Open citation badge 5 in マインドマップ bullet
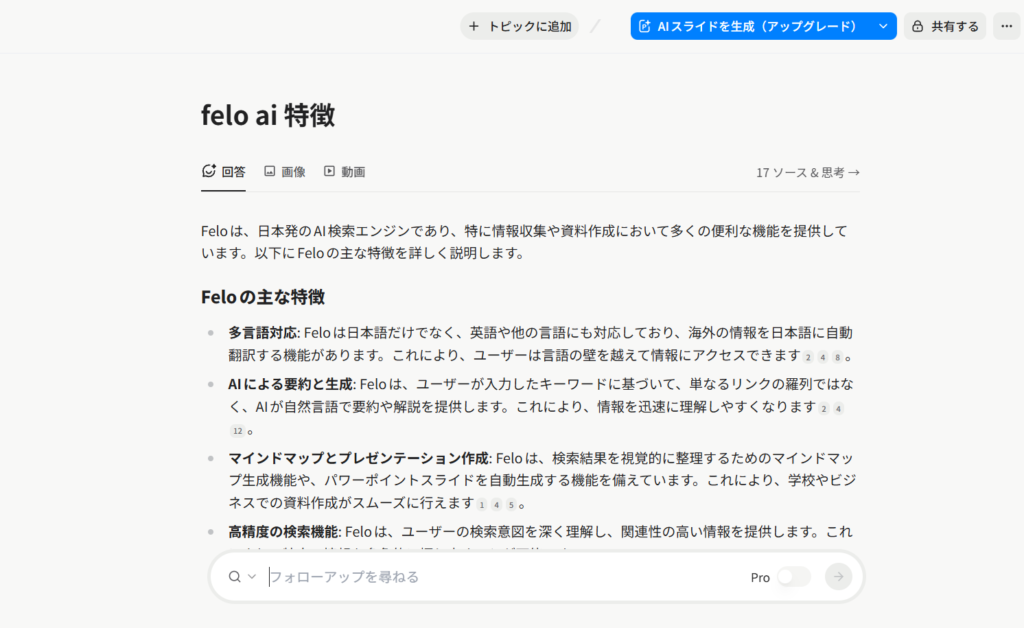This screenshot has width=1024, height=628. point(510,505)
